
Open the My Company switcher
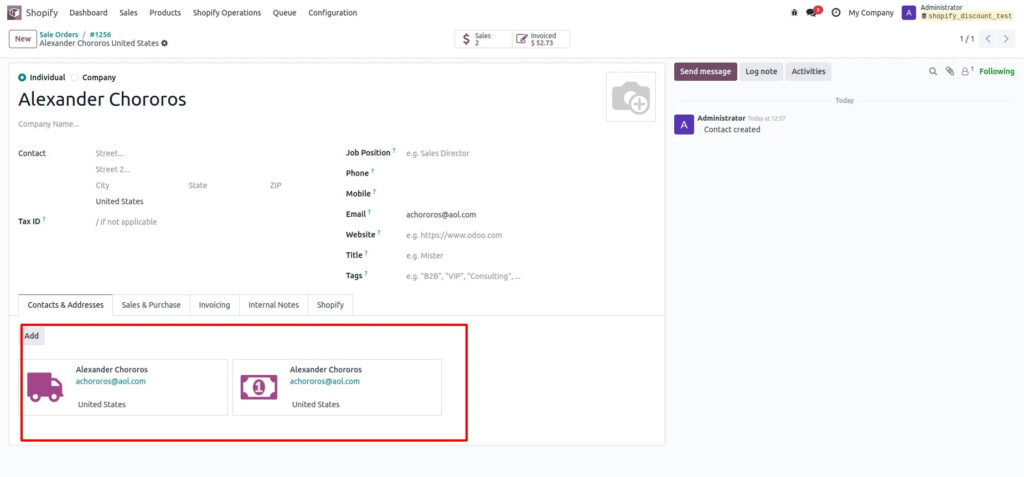(x=870, y=13)
